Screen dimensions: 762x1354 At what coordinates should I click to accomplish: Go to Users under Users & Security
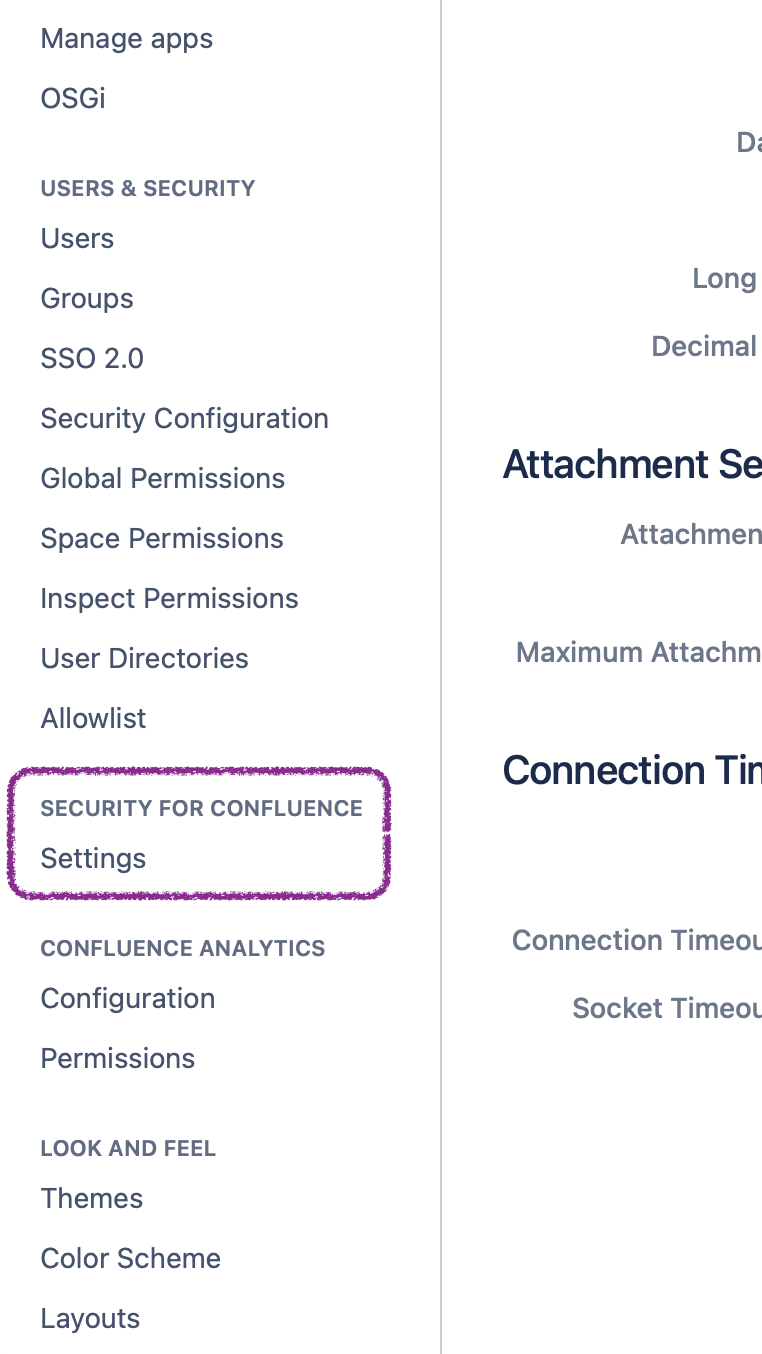tap(77, 239)
